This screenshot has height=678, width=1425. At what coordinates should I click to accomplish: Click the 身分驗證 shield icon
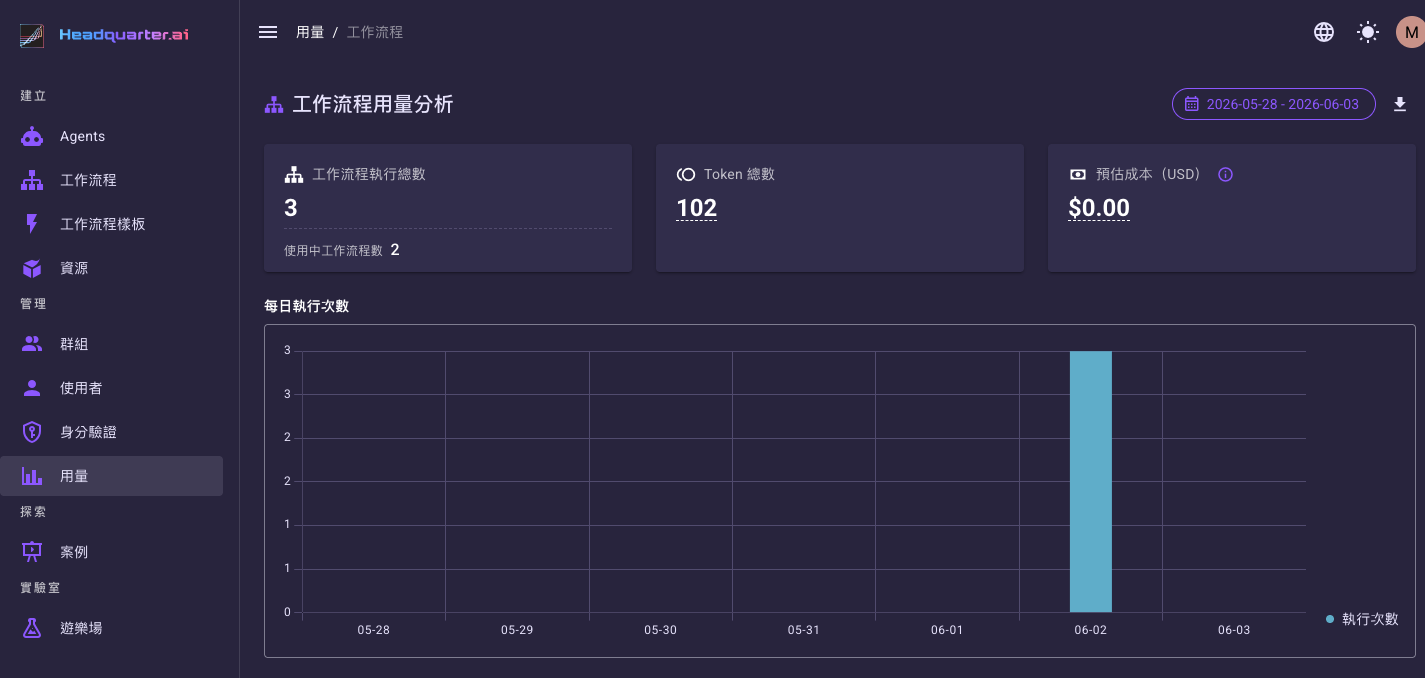pos(32,432)
